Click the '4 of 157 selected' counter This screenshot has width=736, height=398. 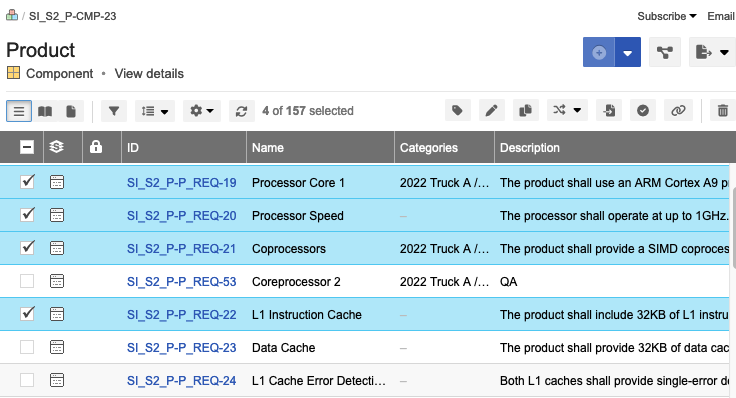tap(308, 111)
